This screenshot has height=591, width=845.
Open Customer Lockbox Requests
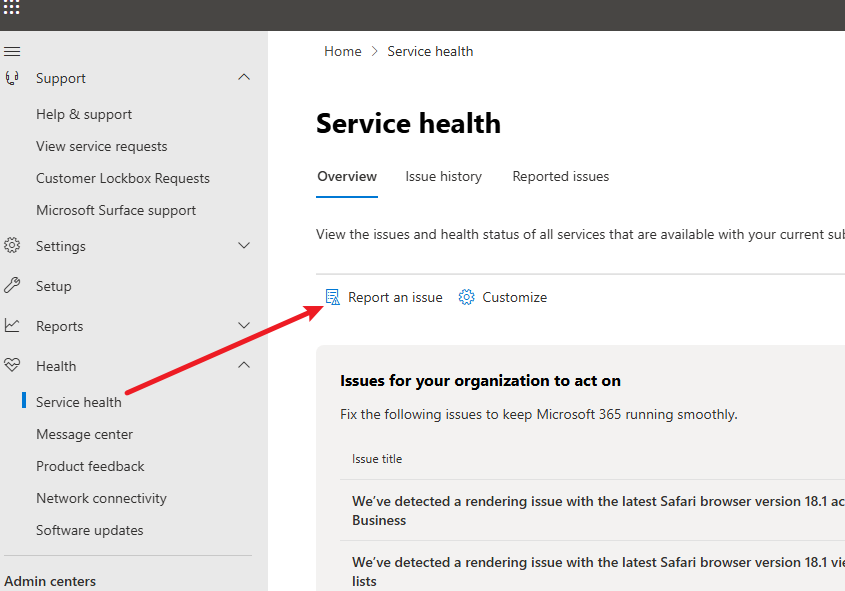coord(123,178)
